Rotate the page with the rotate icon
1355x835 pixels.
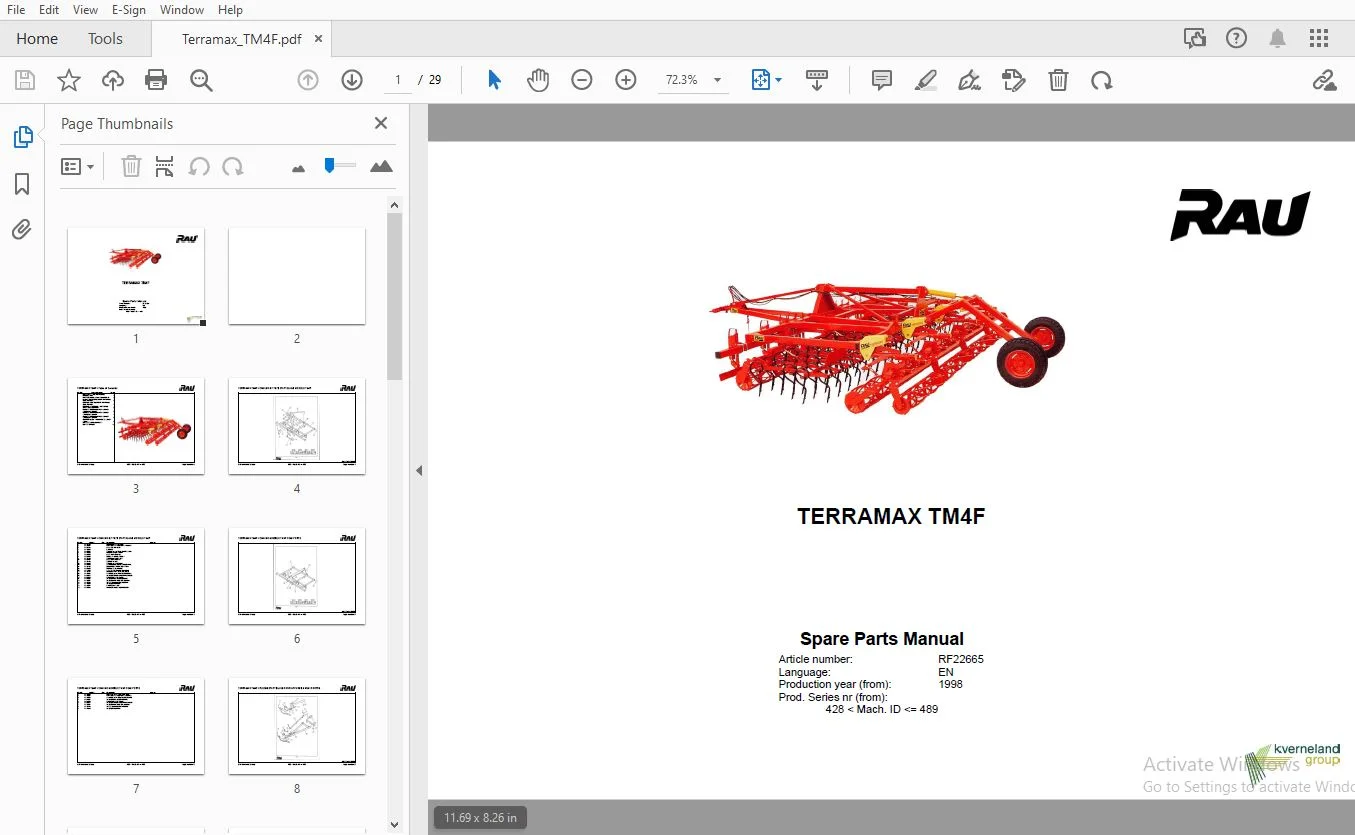coord(1102,80)
